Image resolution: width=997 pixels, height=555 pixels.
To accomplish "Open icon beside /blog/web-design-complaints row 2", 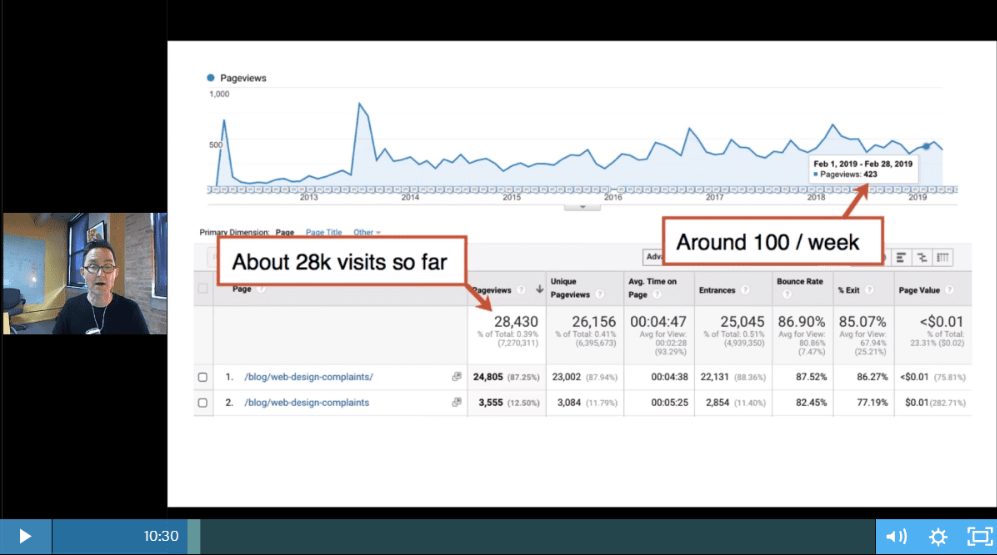I will [457, 402].
